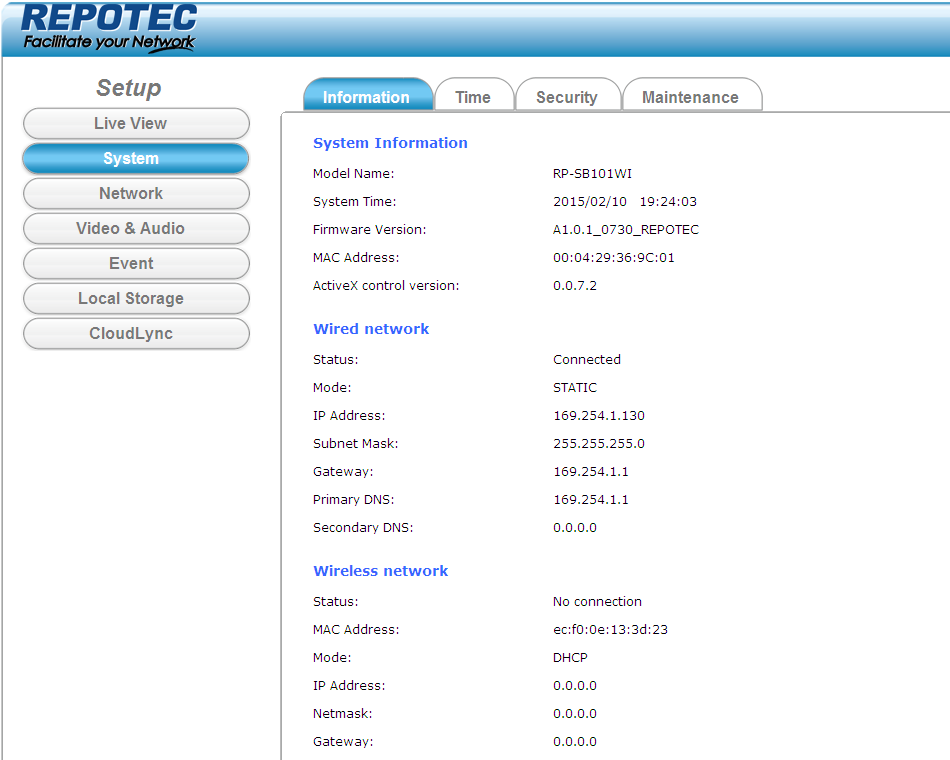This screenshot has width=950, height=760.
Task: Open the Security tab
Action: coord(566,97)
